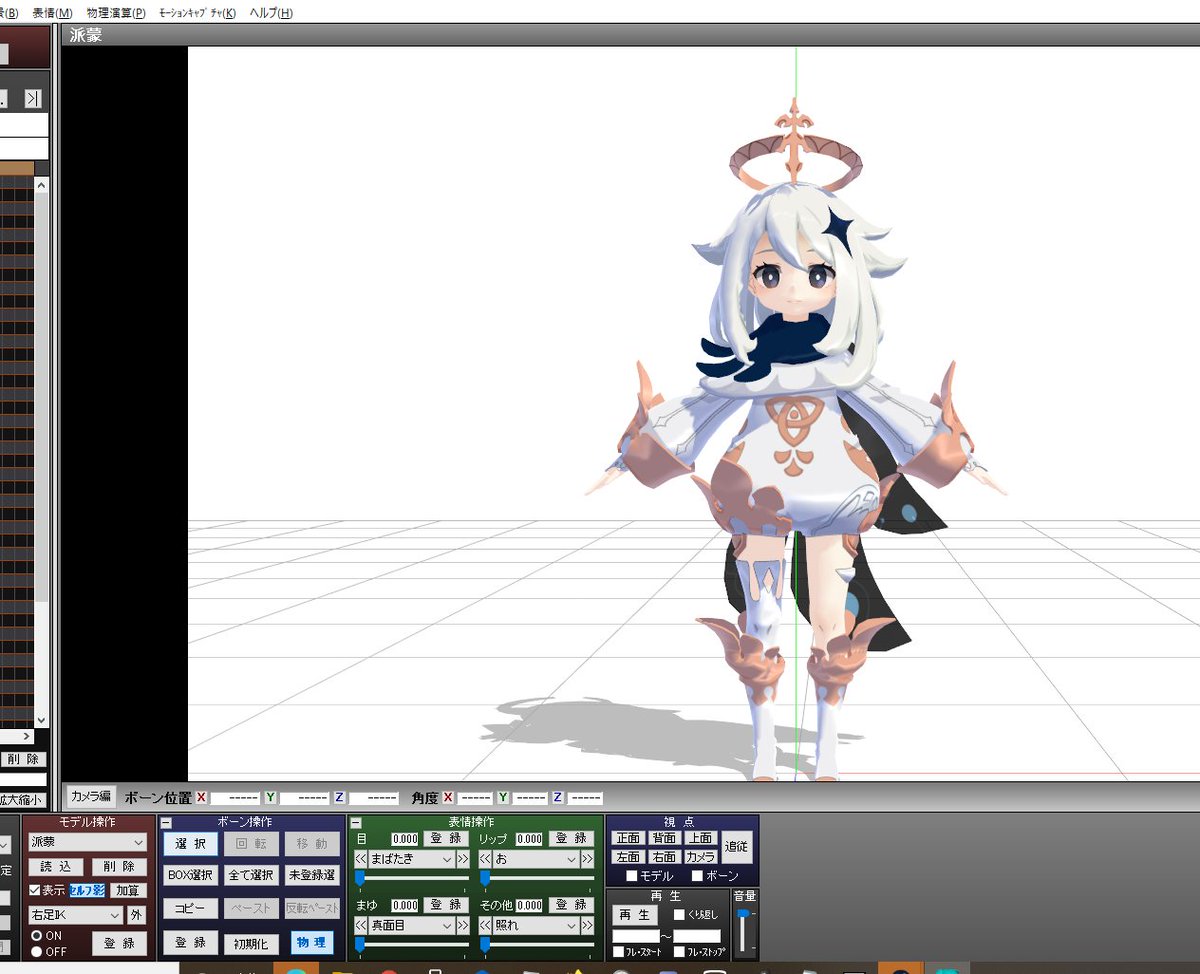Jump to last frame with >| button
Viewport: 1200px width, 974px height.
(33, 98)
